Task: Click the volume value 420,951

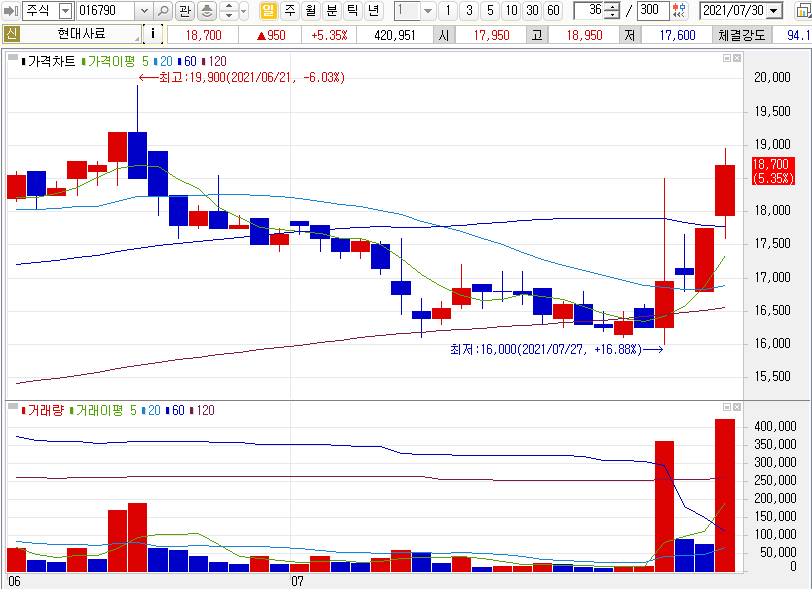Action: click(x=395, y=35)
